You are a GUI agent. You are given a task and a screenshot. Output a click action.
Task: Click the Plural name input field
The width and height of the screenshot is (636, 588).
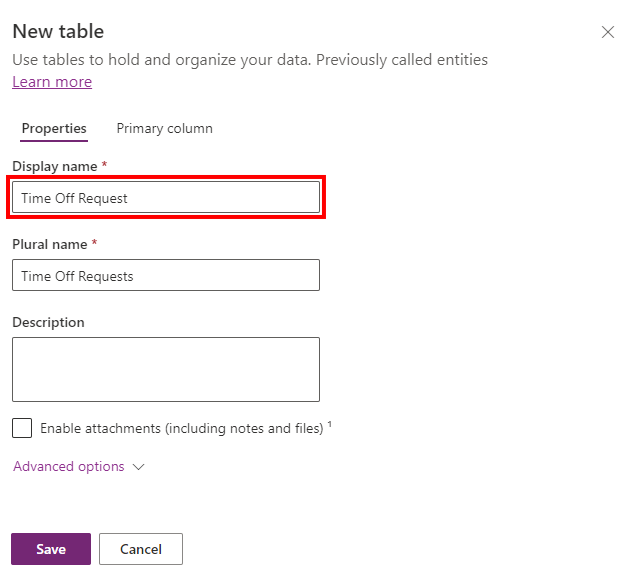point(166,276)
